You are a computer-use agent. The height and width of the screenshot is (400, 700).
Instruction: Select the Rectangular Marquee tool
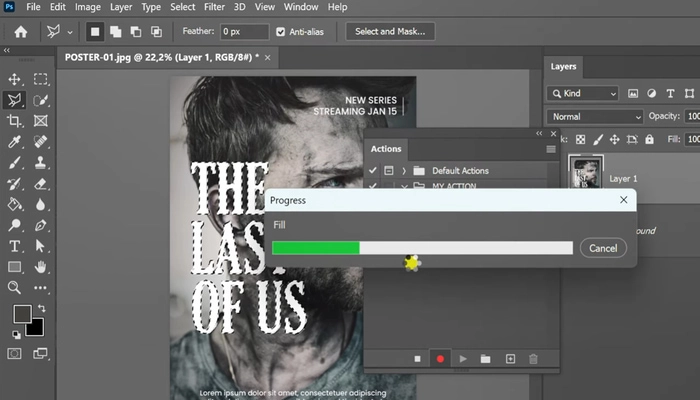click(x=41, y=79)
